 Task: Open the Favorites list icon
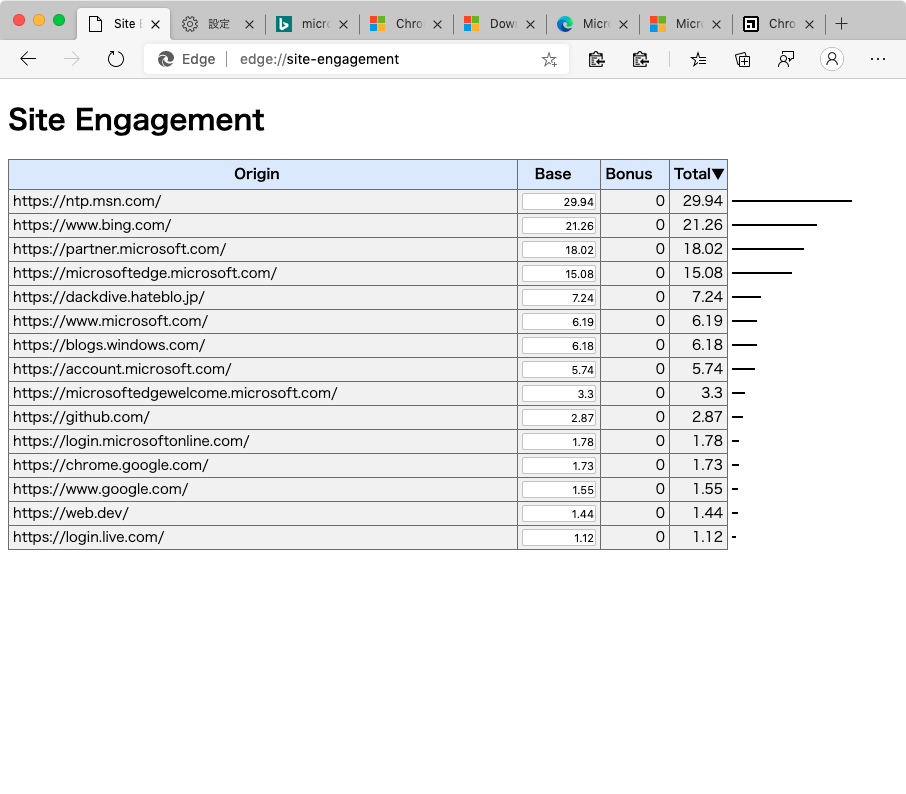pyautogui.click(x=698, y=59)
